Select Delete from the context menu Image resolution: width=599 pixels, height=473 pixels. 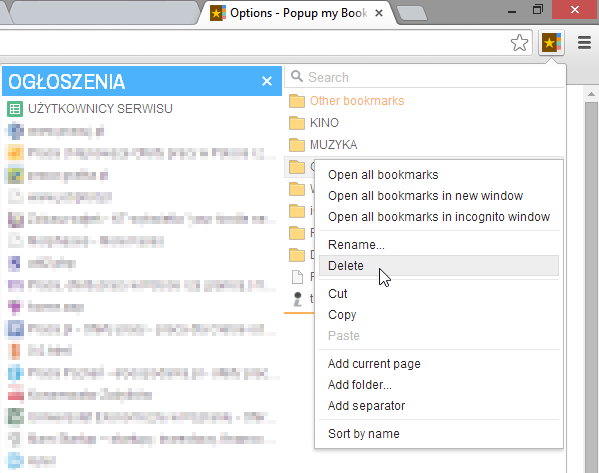tap(439, 266)
